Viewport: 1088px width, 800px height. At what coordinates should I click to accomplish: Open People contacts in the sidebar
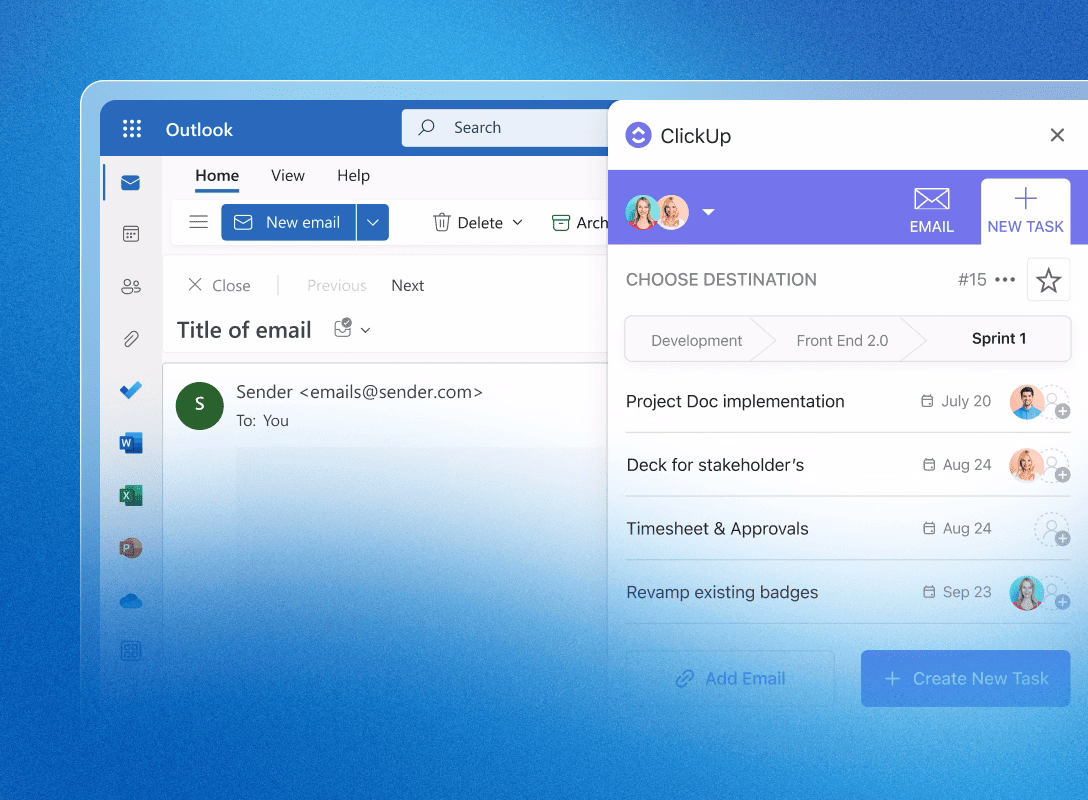tap(131, 287)
